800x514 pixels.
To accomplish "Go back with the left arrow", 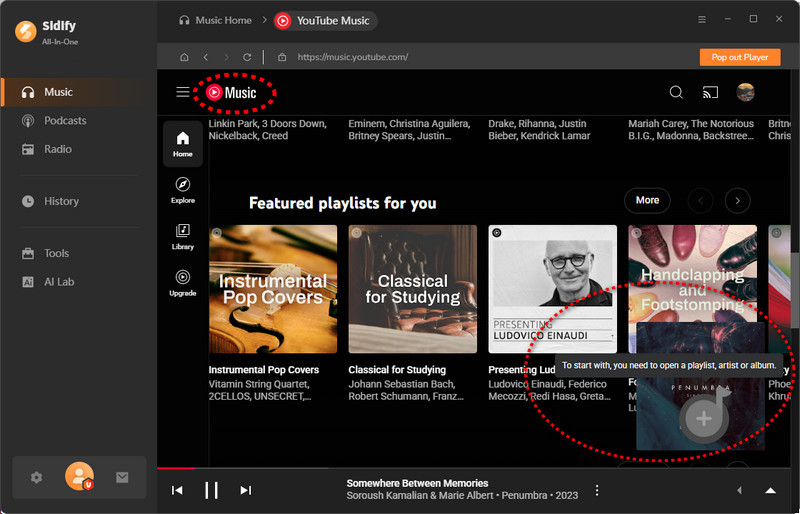I will [x=206, y=57].
